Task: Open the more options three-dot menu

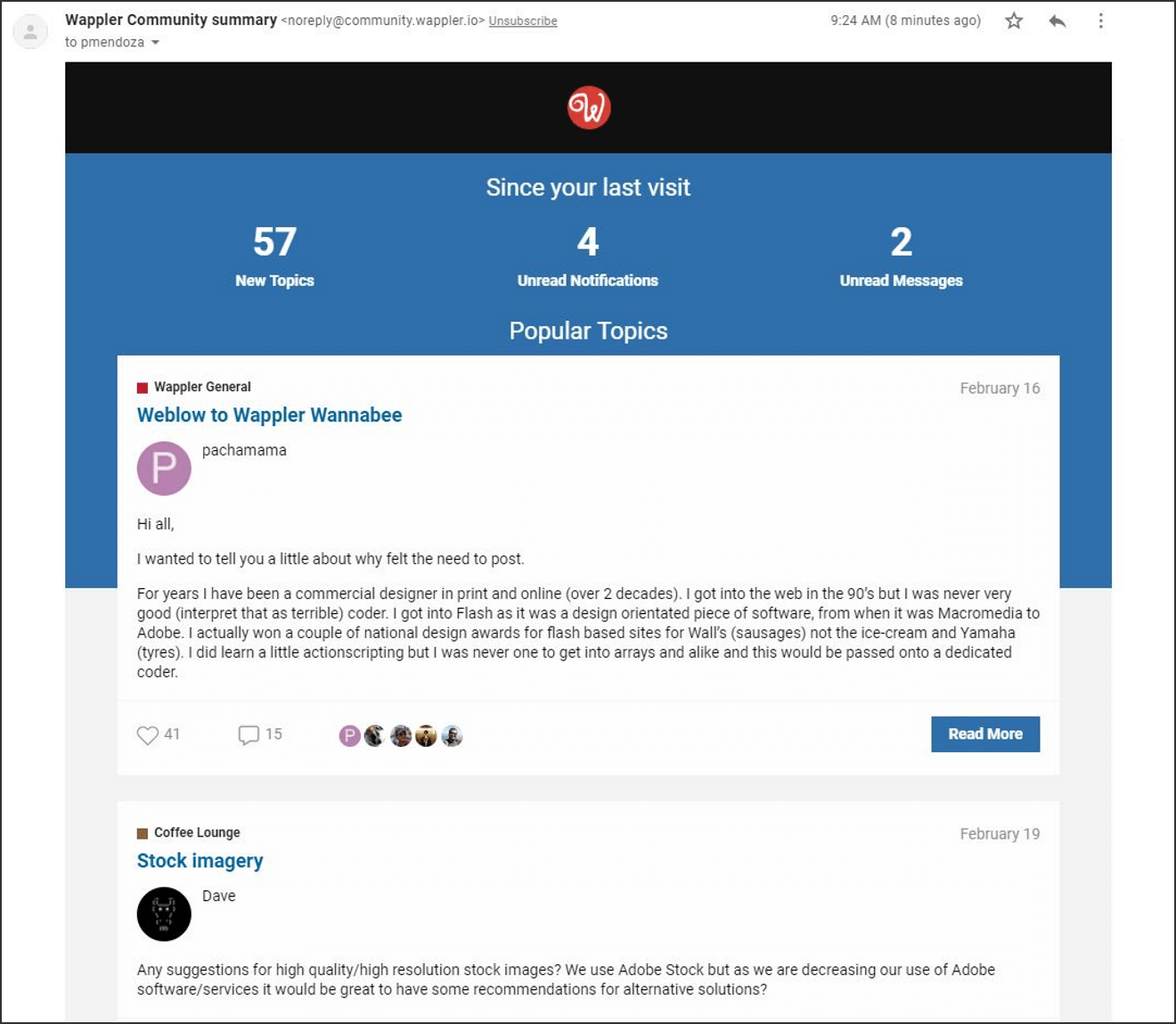Action: [x=1101, y=20]
